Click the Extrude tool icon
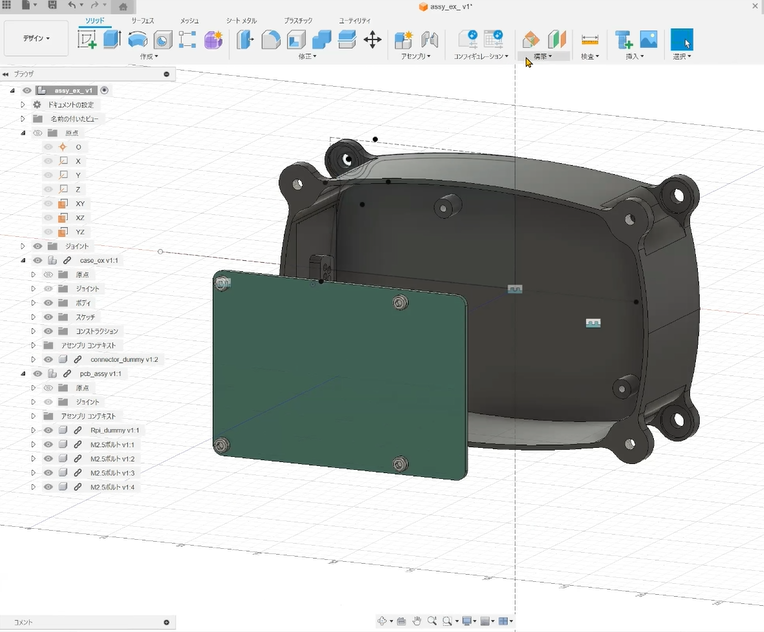 pos(112,40)
